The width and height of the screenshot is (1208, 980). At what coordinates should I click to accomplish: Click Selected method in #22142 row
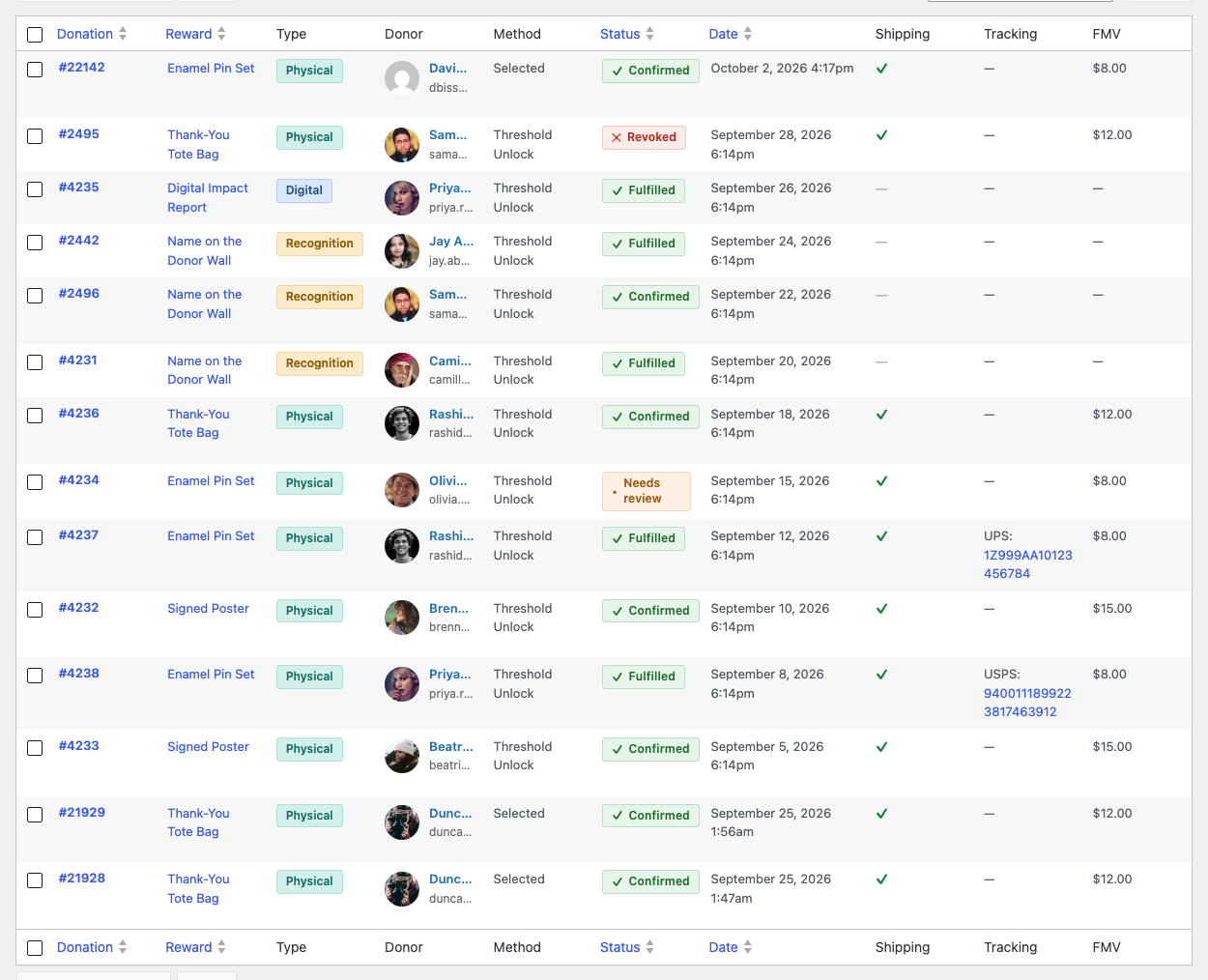point(519,69)
